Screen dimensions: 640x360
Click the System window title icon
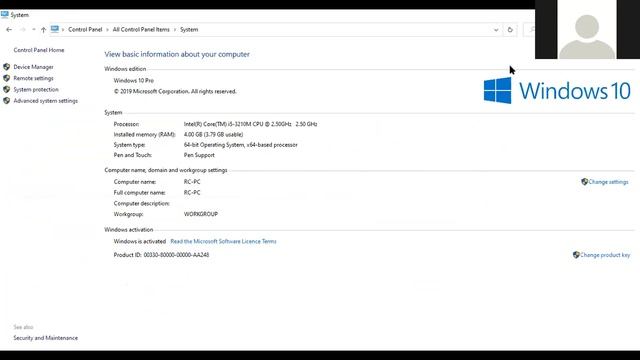pyautogui.click(x=4, y=15)
